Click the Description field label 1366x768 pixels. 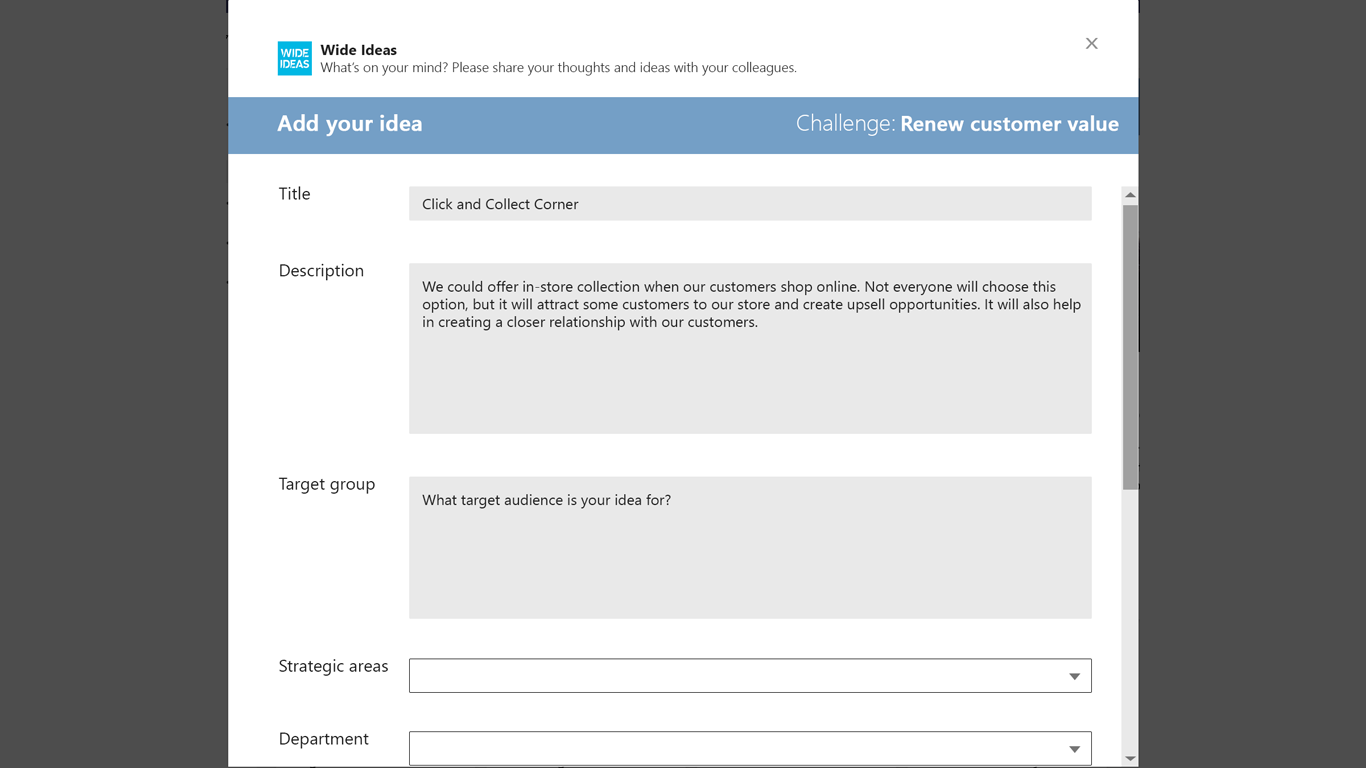(x=321, y=271)
